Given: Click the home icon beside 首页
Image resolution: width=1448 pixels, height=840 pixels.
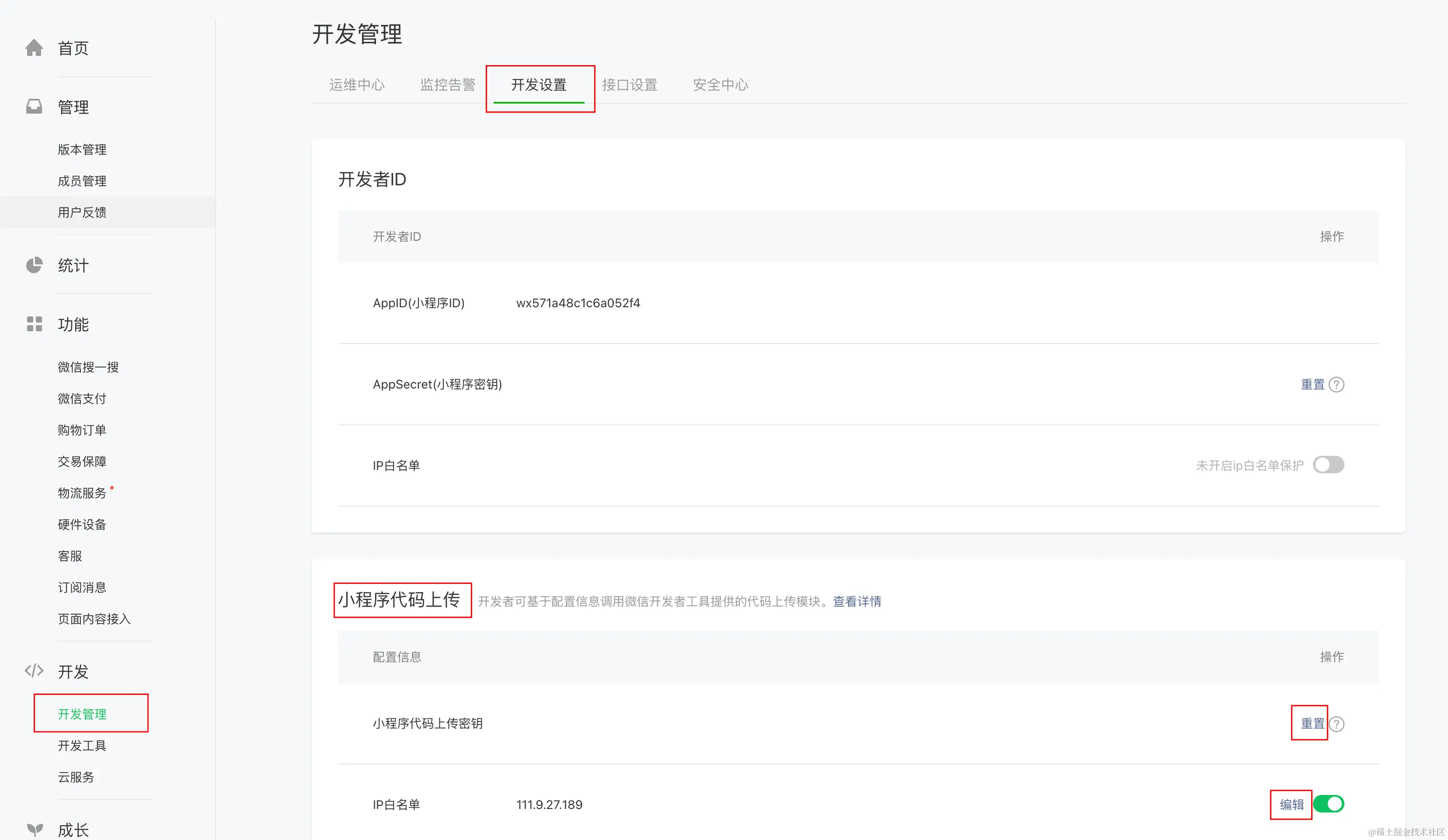Looking at the screenshot, I should (x=34, y=48).
